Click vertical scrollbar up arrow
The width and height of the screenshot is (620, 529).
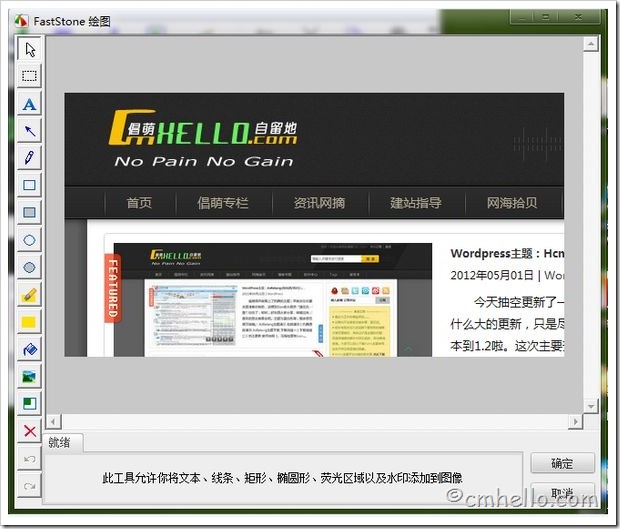tap(591, 43)
